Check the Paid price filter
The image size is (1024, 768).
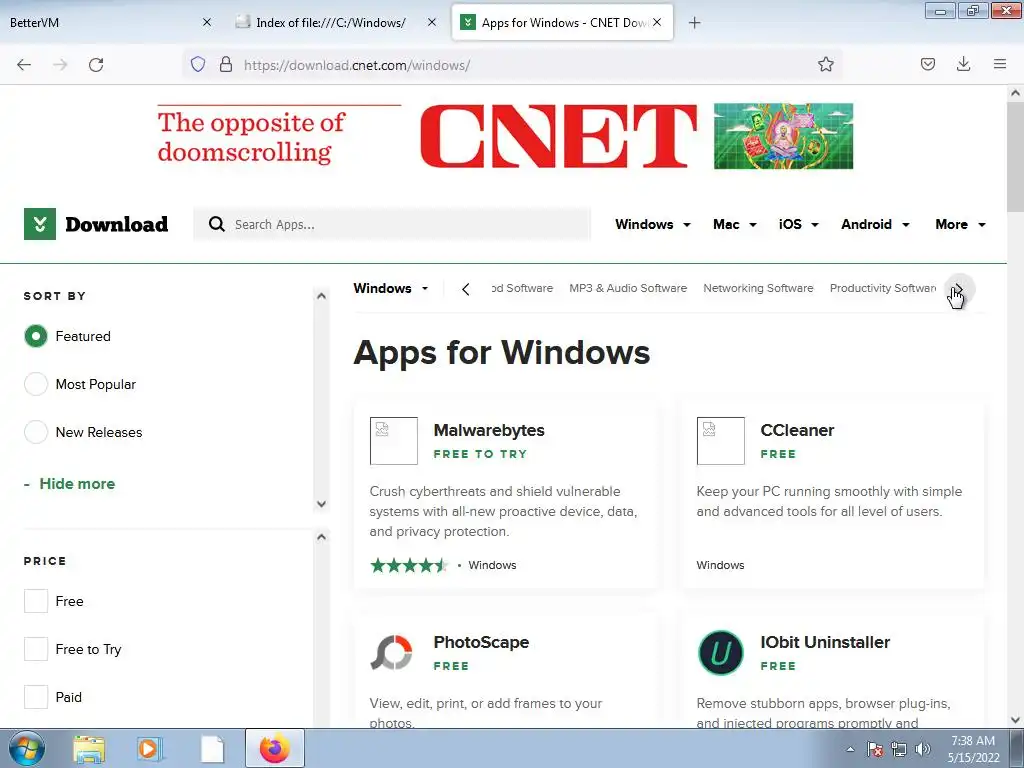pos(36,697)
